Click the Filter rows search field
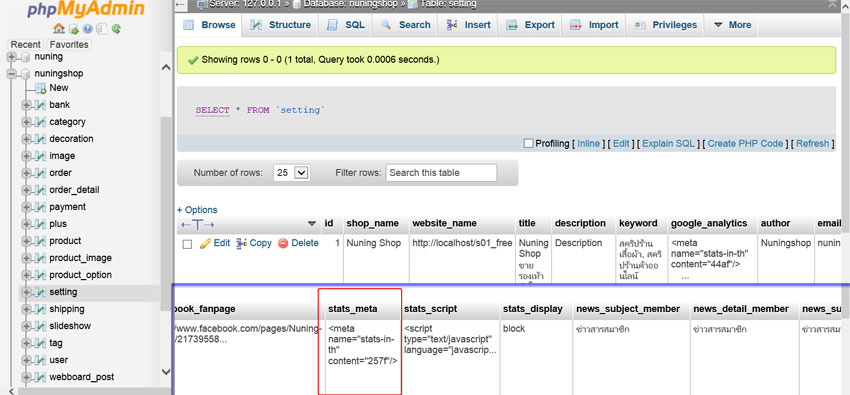 pos(441,173)
